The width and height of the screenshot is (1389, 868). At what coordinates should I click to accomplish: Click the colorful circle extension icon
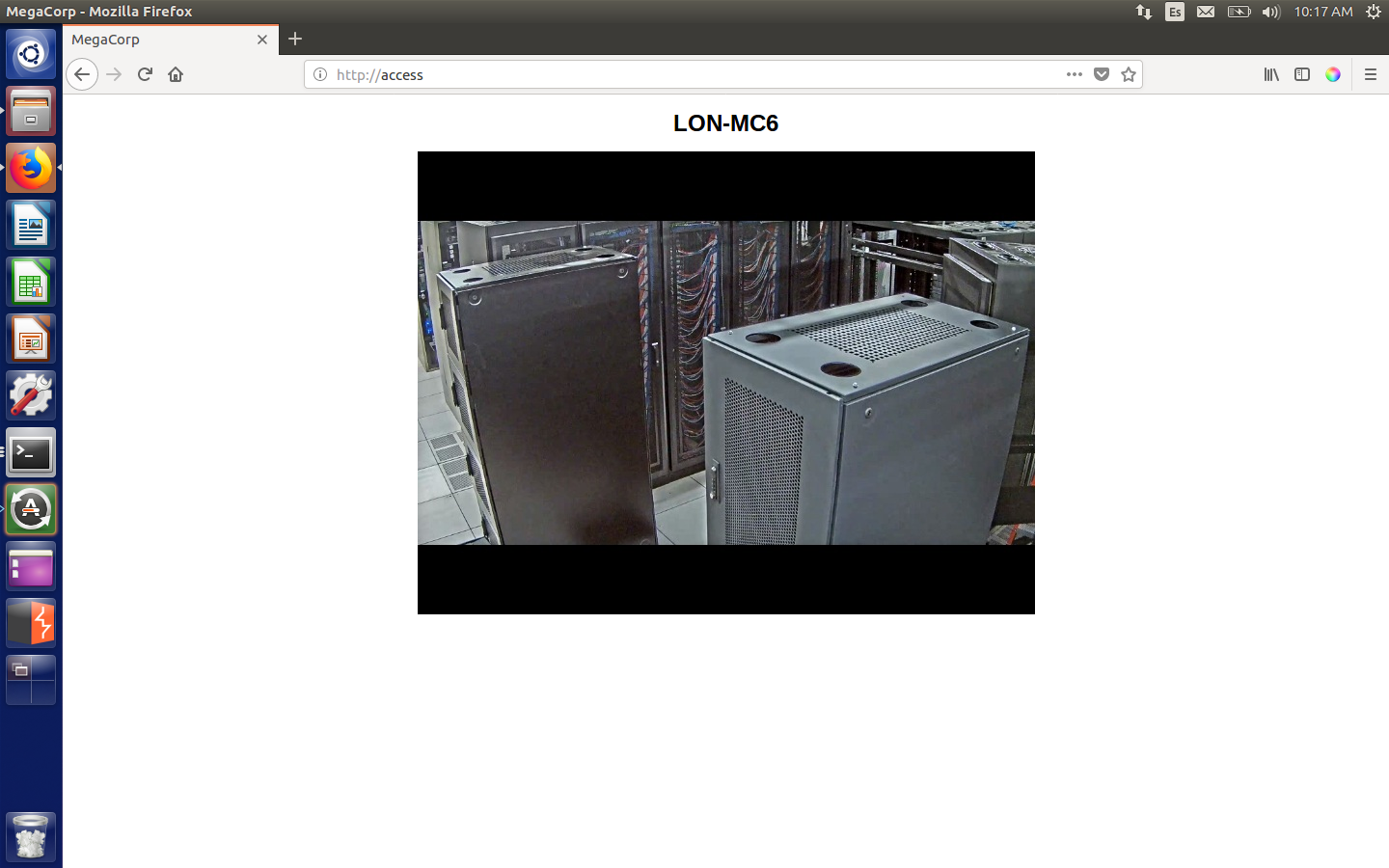click(1333, 74)
